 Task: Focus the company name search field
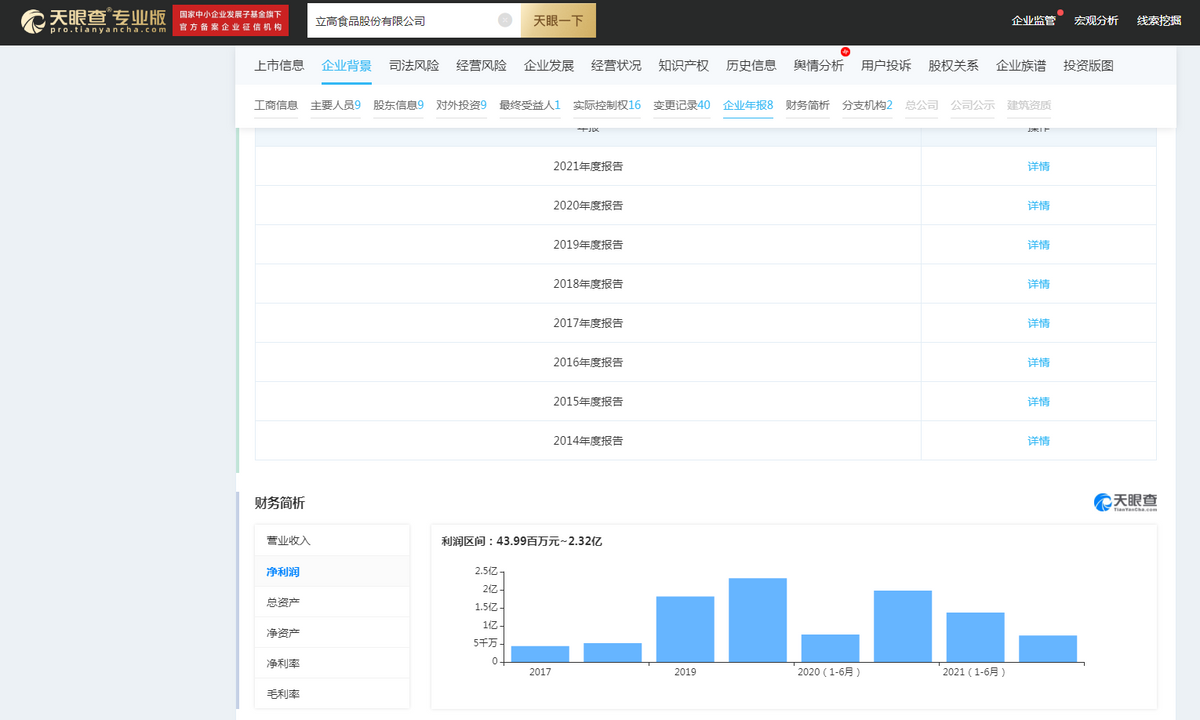click(x=400, y=20)
